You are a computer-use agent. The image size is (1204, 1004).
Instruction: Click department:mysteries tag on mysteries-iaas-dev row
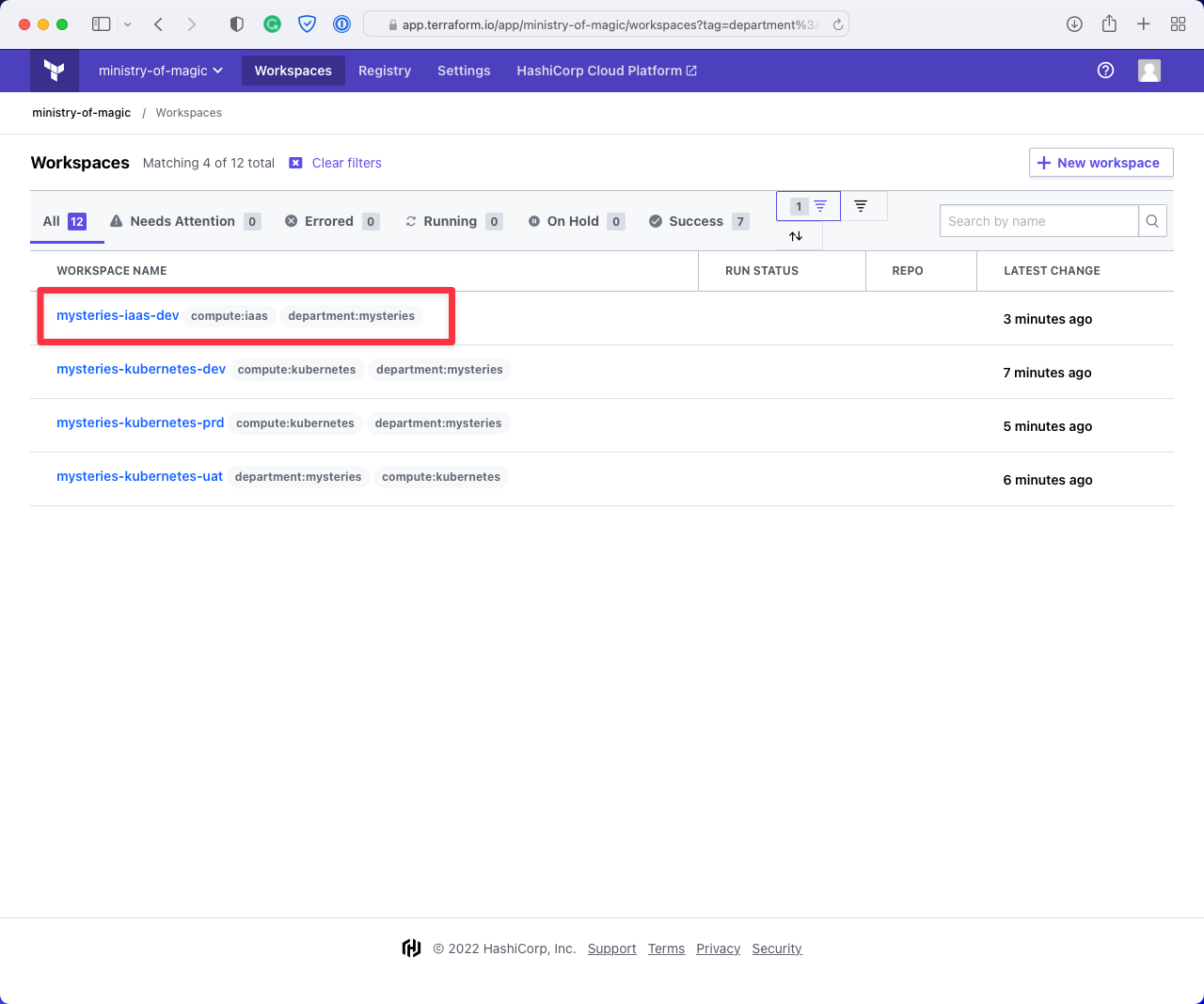coord(352,316)
